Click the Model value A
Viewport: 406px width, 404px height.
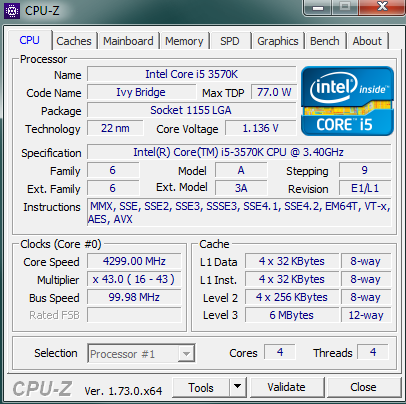(x=241, y=170)
